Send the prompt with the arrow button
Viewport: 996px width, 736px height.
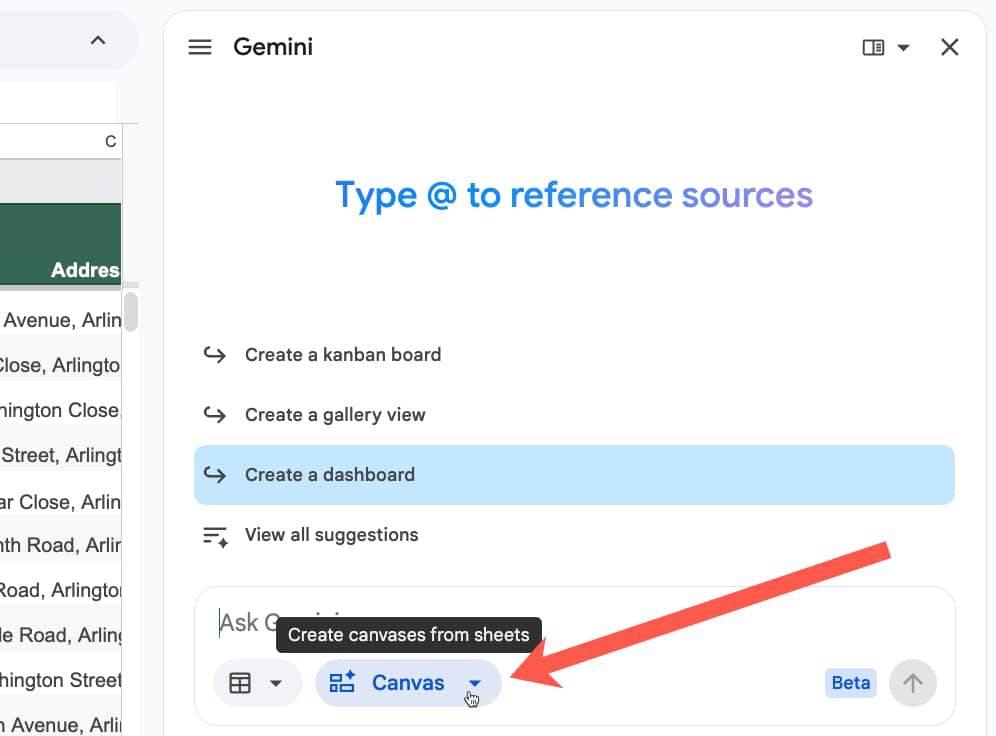click(x=913, y=683)
